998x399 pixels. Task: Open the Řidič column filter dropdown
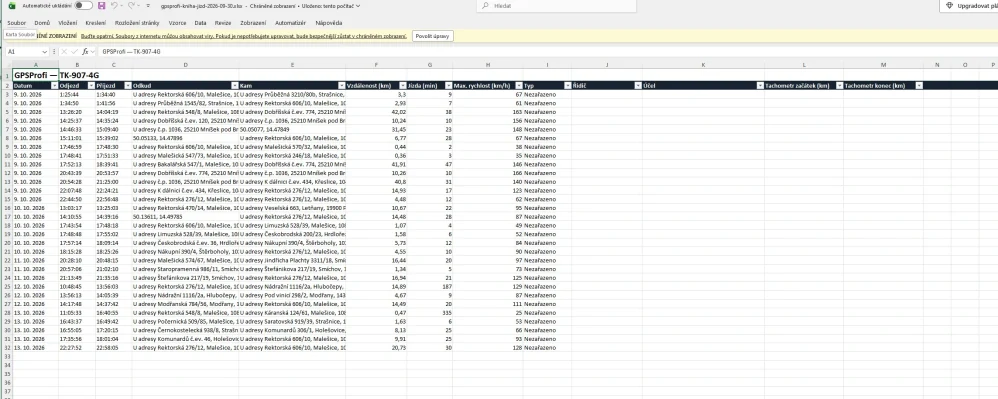tap(637, 85)
